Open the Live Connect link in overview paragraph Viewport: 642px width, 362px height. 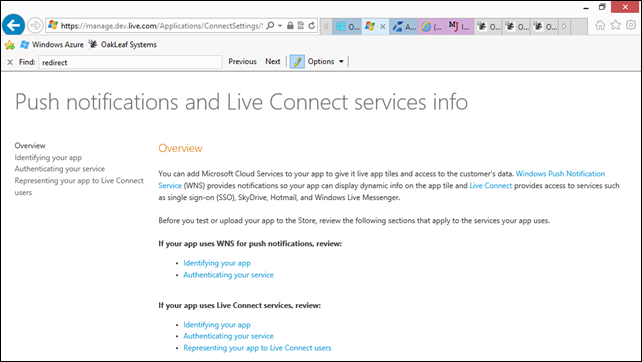491,186
